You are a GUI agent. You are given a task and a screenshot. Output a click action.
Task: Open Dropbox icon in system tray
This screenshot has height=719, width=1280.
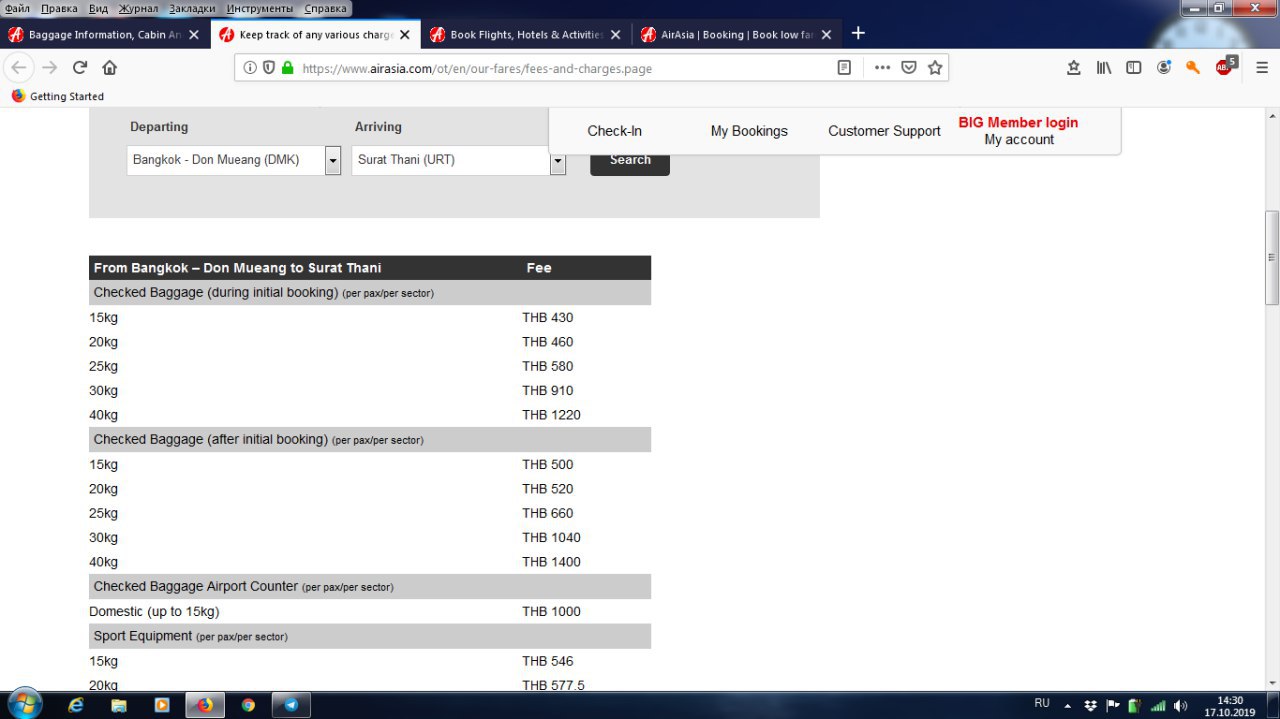tap(1091, 705)
